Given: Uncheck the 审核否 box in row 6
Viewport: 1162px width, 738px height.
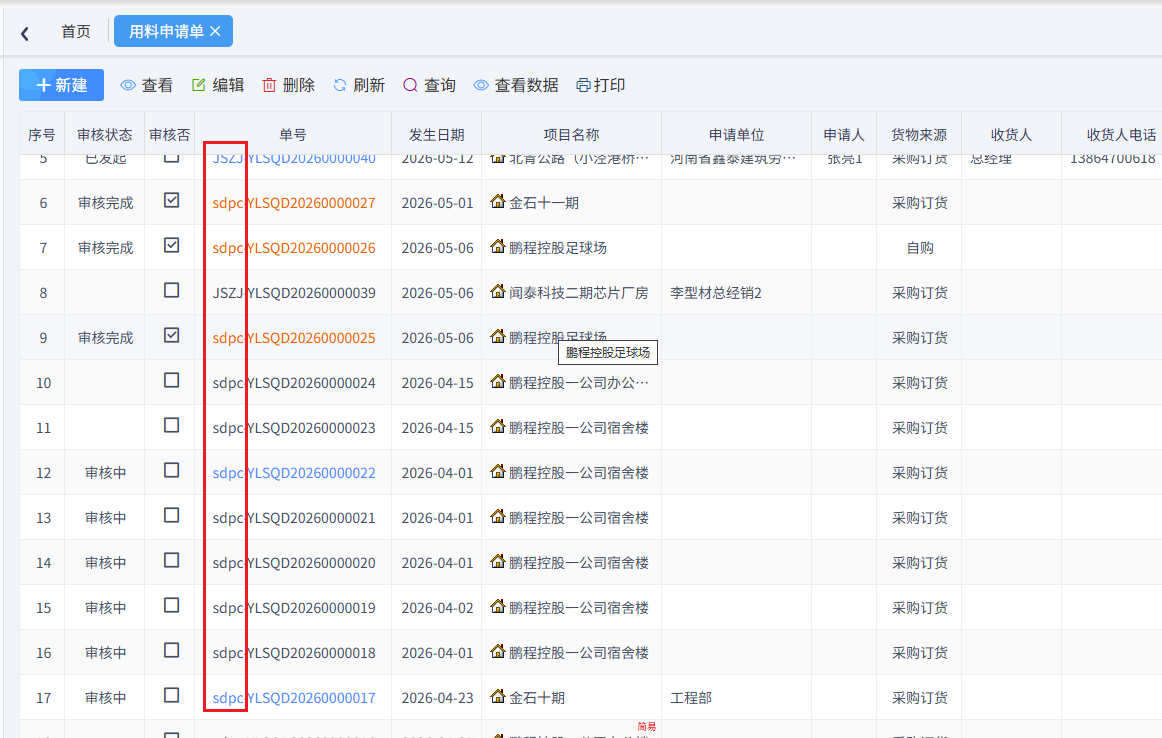Looking at the screenshot, I should (171, 200).
